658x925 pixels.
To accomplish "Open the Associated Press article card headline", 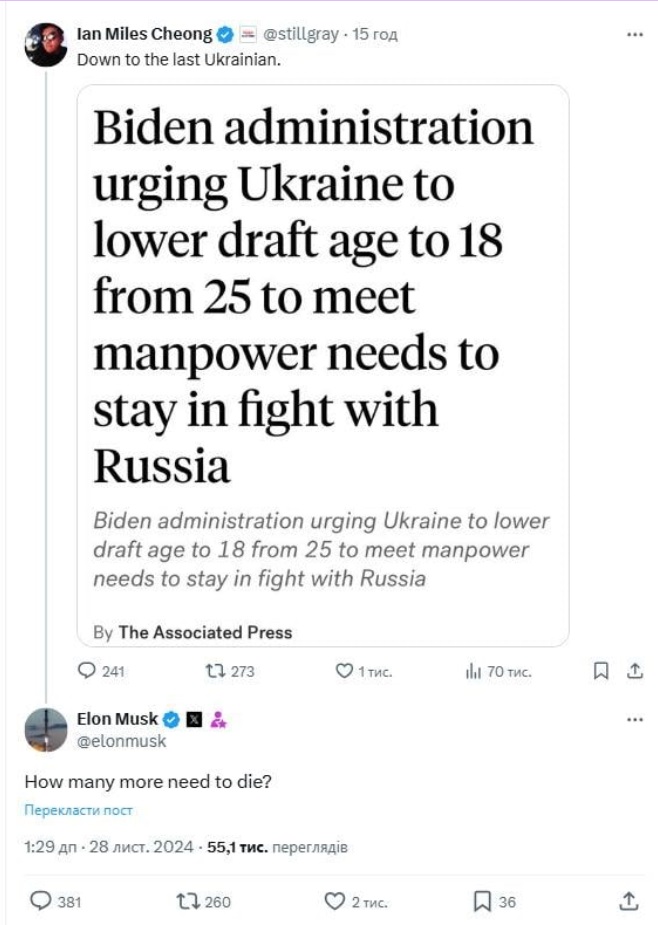I will pos(313,297).
